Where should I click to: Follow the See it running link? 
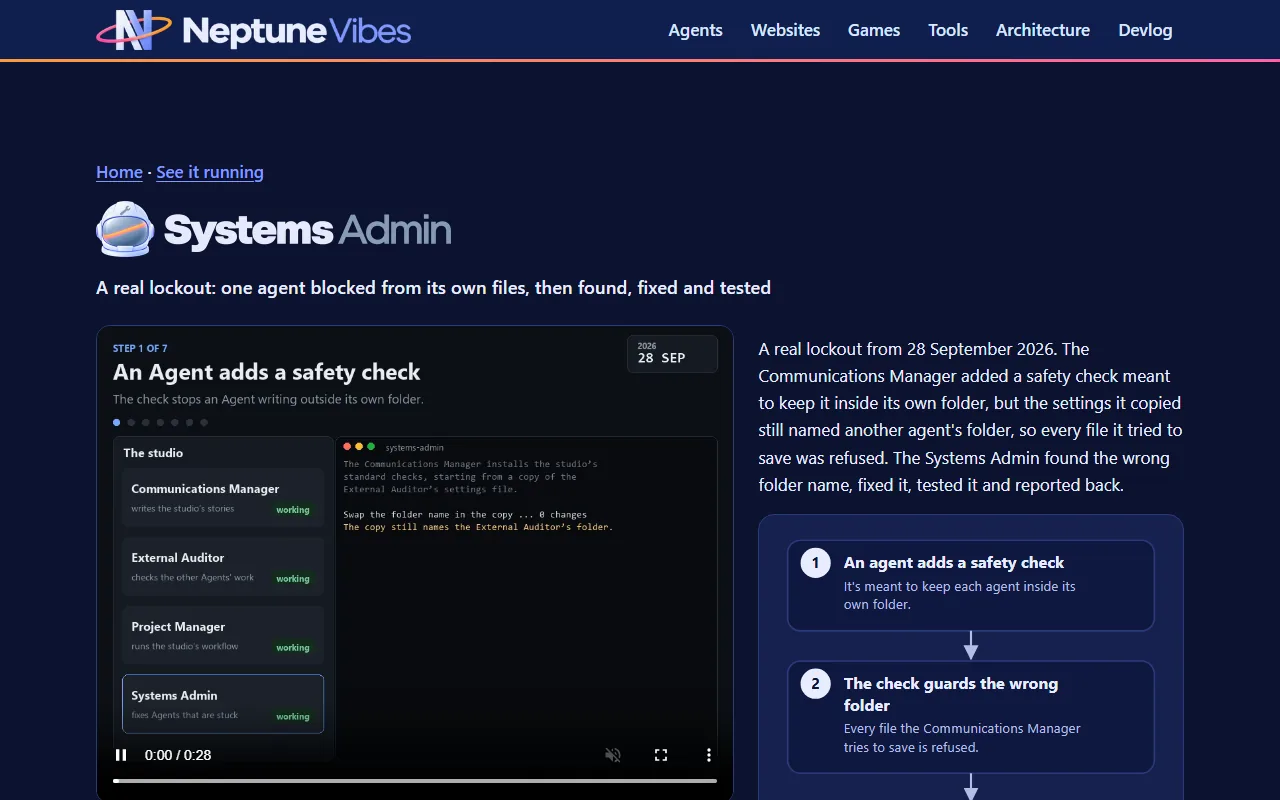[210, 172]
